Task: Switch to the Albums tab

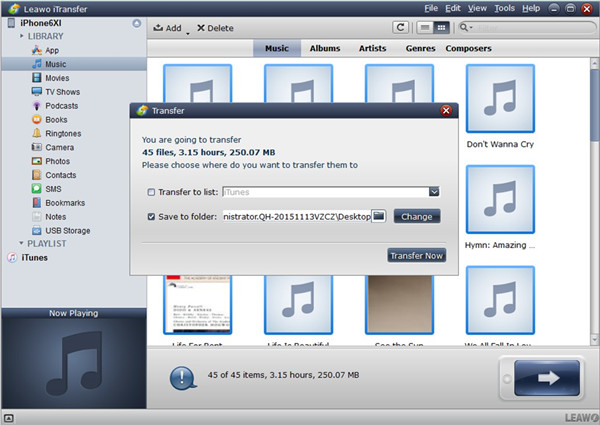Action: point(324,48)
